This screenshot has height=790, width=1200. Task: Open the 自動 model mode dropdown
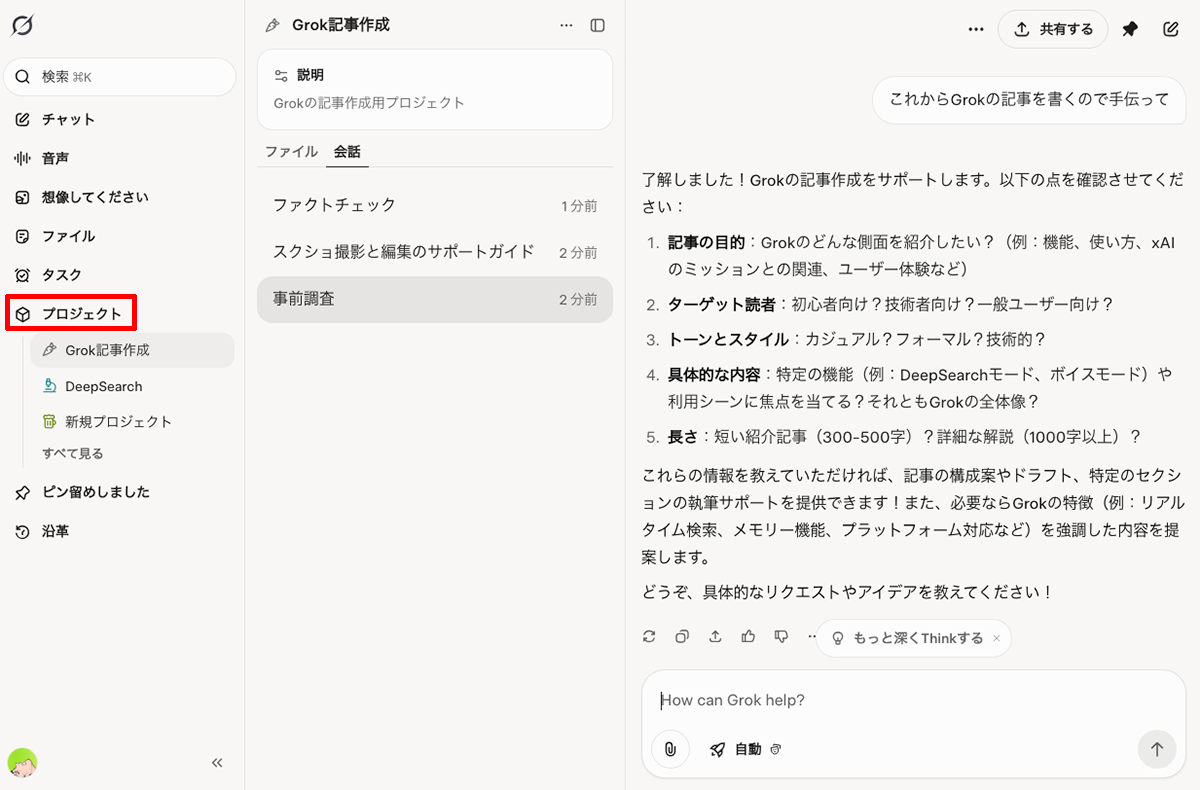745,749
